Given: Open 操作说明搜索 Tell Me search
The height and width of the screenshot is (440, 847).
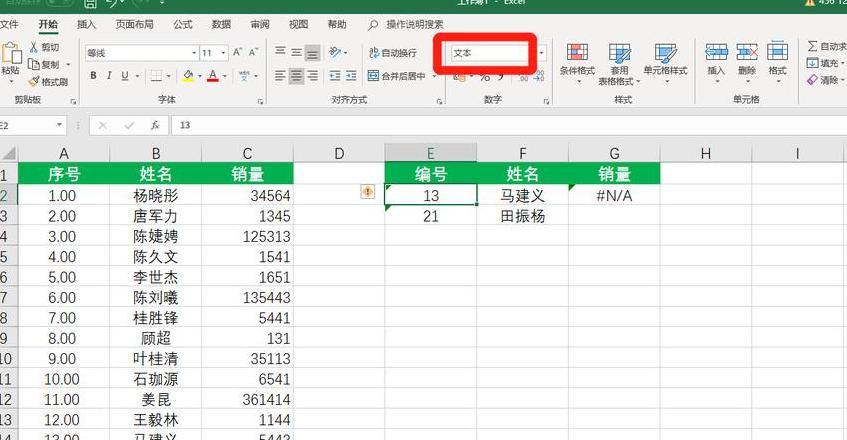Looking at the screenshot, I should (x=406, y=24).
